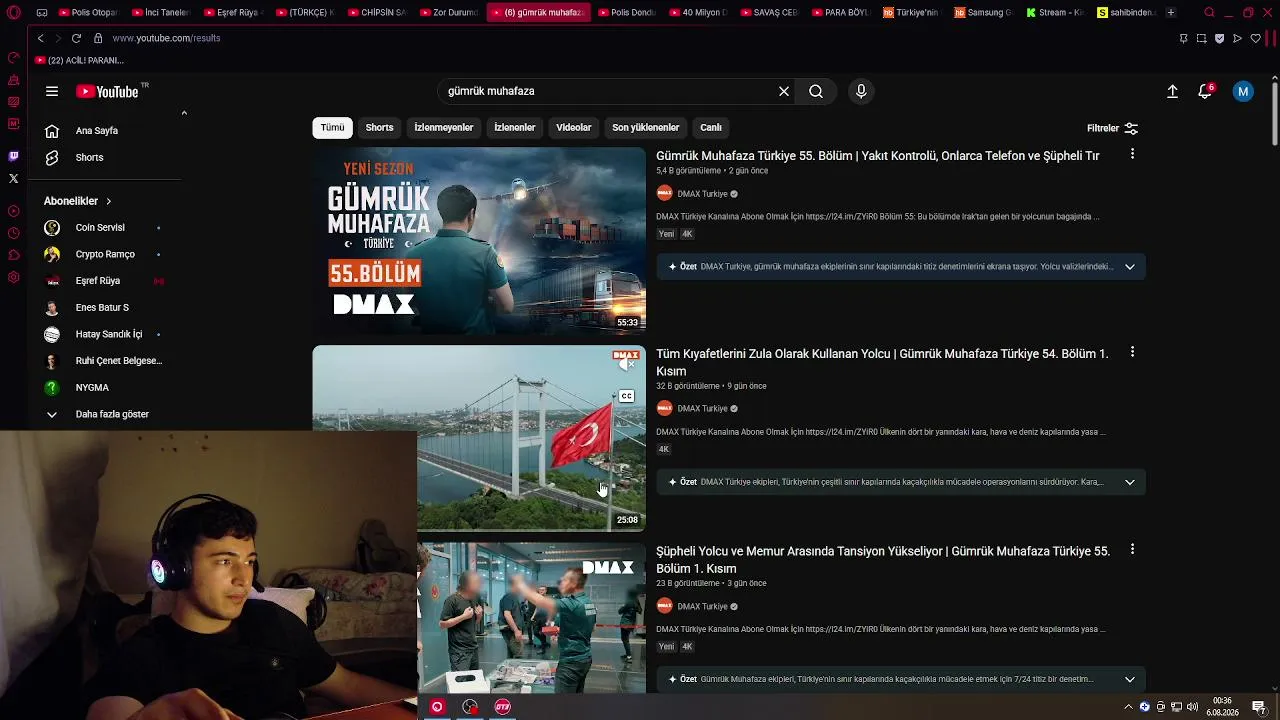Image resolution: width=1280 pixels, height=720 pixels.
Task: Open the Abonelikler subscriptions section
Action: click(78, 201)
